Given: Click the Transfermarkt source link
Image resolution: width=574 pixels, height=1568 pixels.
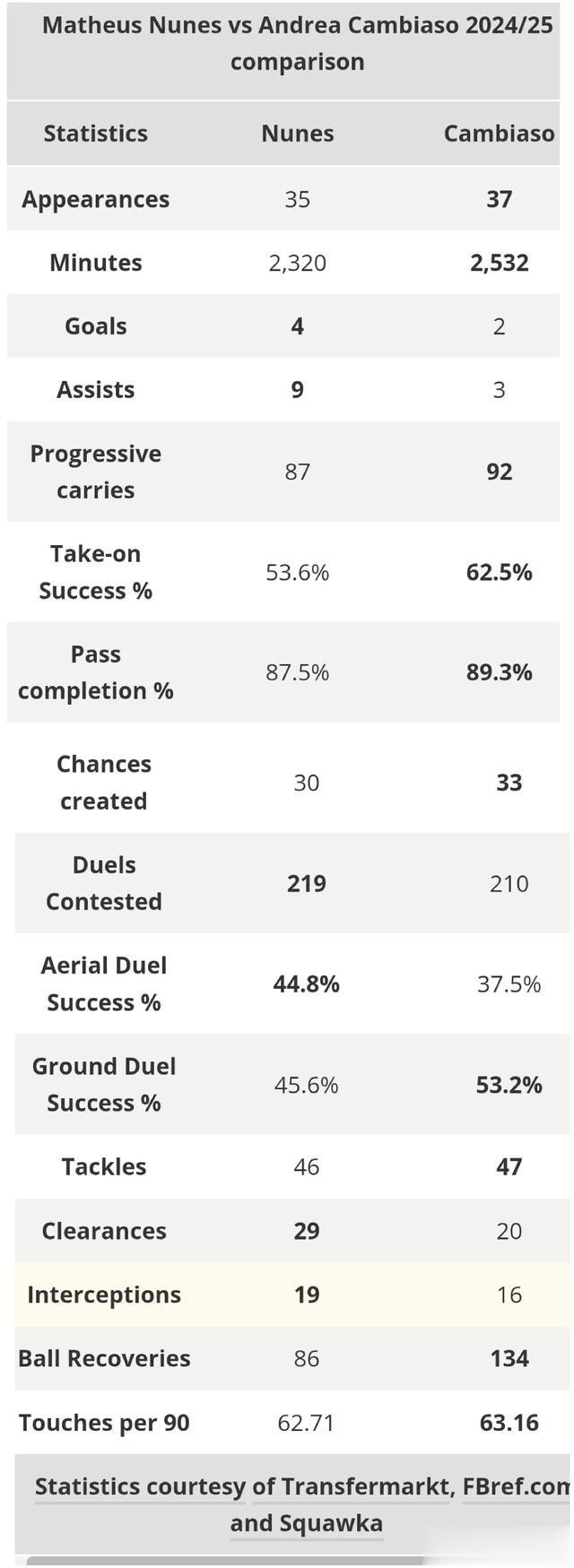Looking at the screenshot, I should pos(367,1486).
